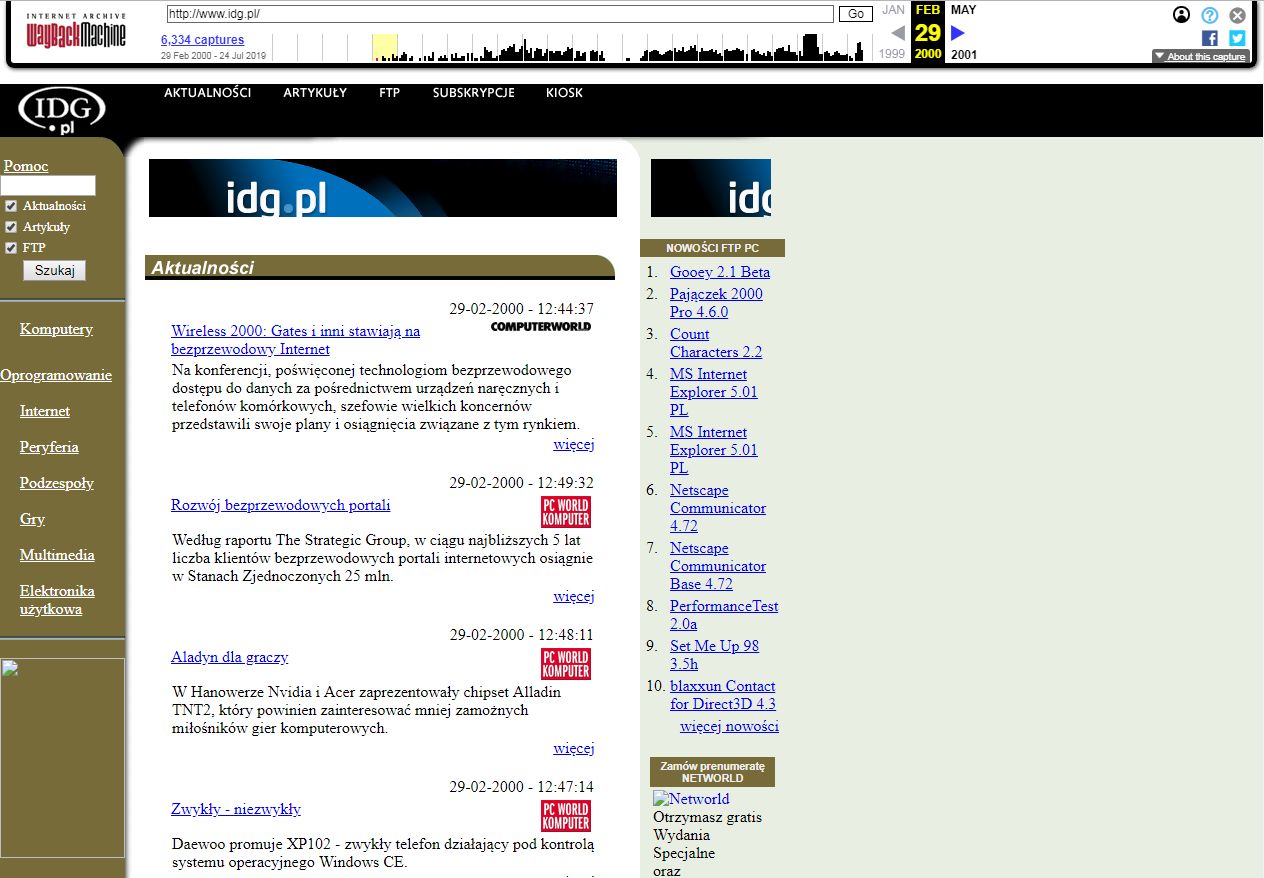Click PC World Komputer logo beside Rozwój bezprzewodowych portali
The image size is (1264, 878).
[566, 512]
